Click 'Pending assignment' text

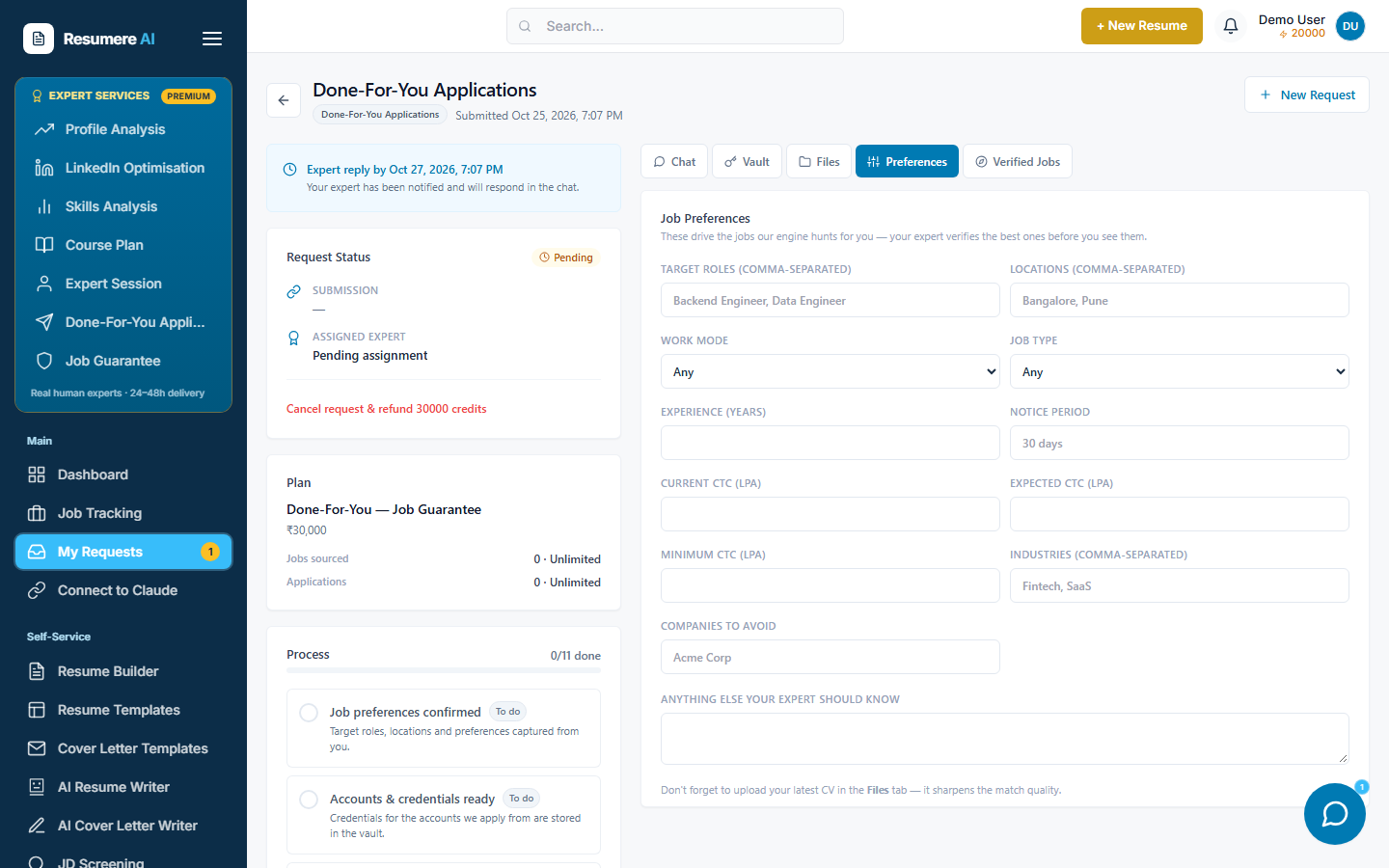tap(370, 356)
